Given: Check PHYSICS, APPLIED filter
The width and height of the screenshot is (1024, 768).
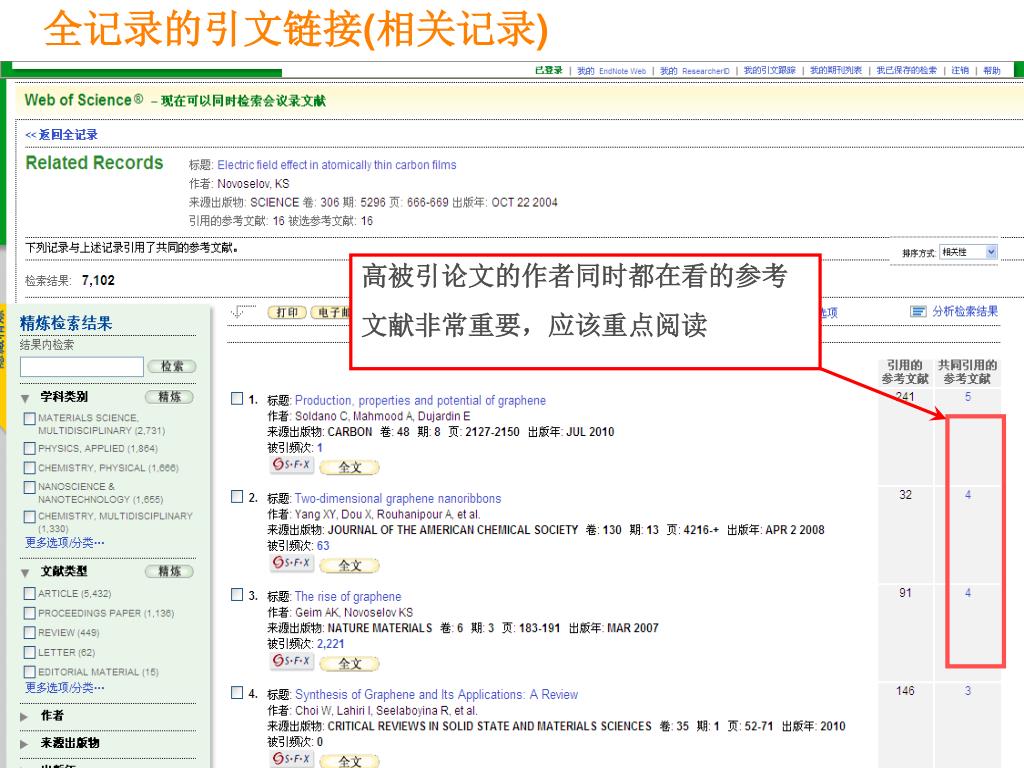Looking at the screenshot, I should tap(29, 448).
